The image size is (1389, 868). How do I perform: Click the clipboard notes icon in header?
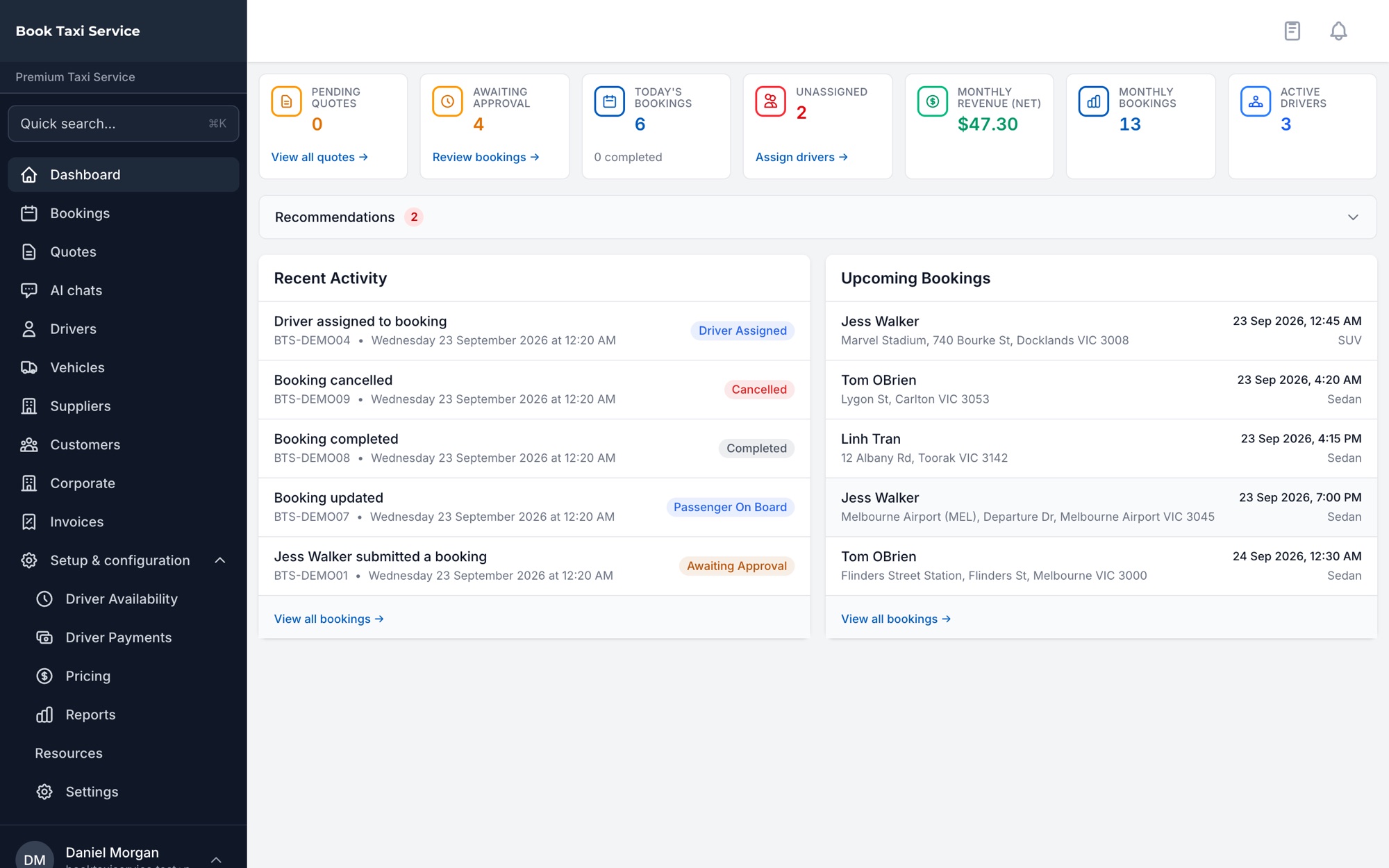click(x=1292, y=31)
